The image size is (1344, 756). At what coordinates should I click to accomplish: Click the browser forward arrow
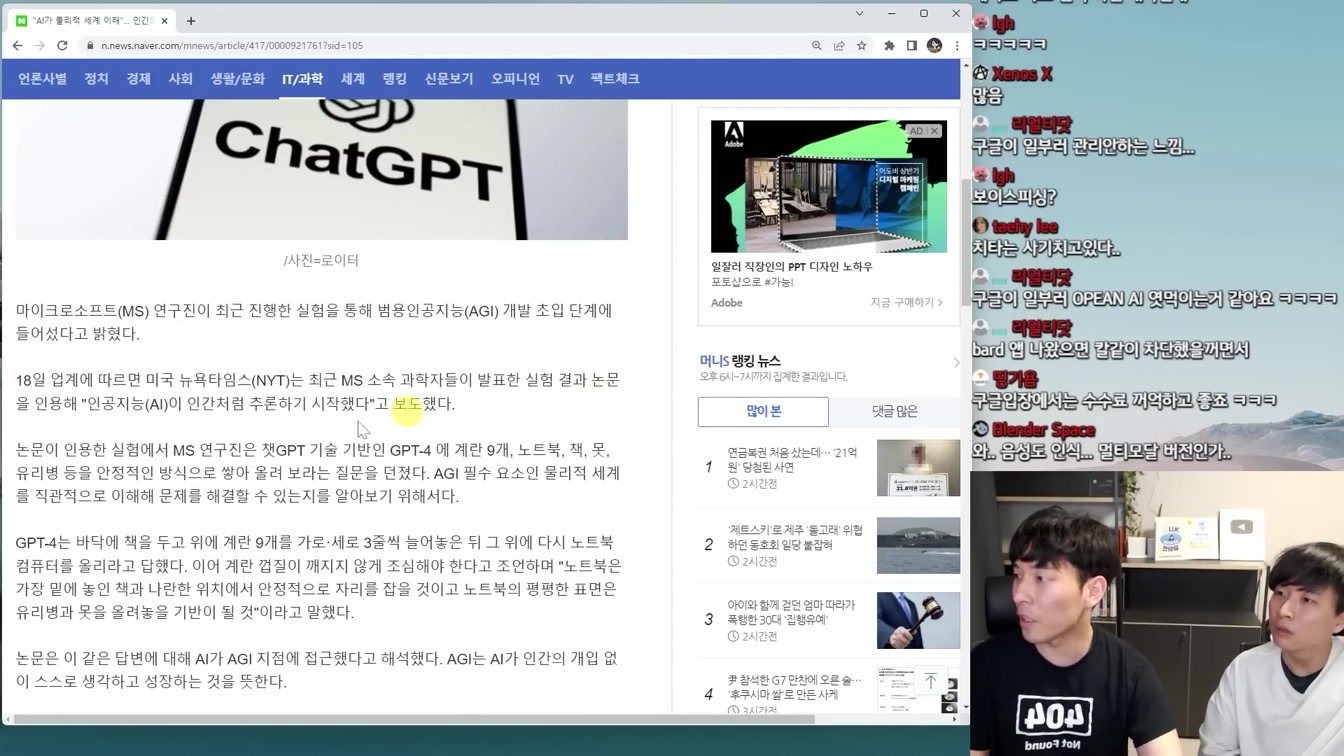coord(40,45)
